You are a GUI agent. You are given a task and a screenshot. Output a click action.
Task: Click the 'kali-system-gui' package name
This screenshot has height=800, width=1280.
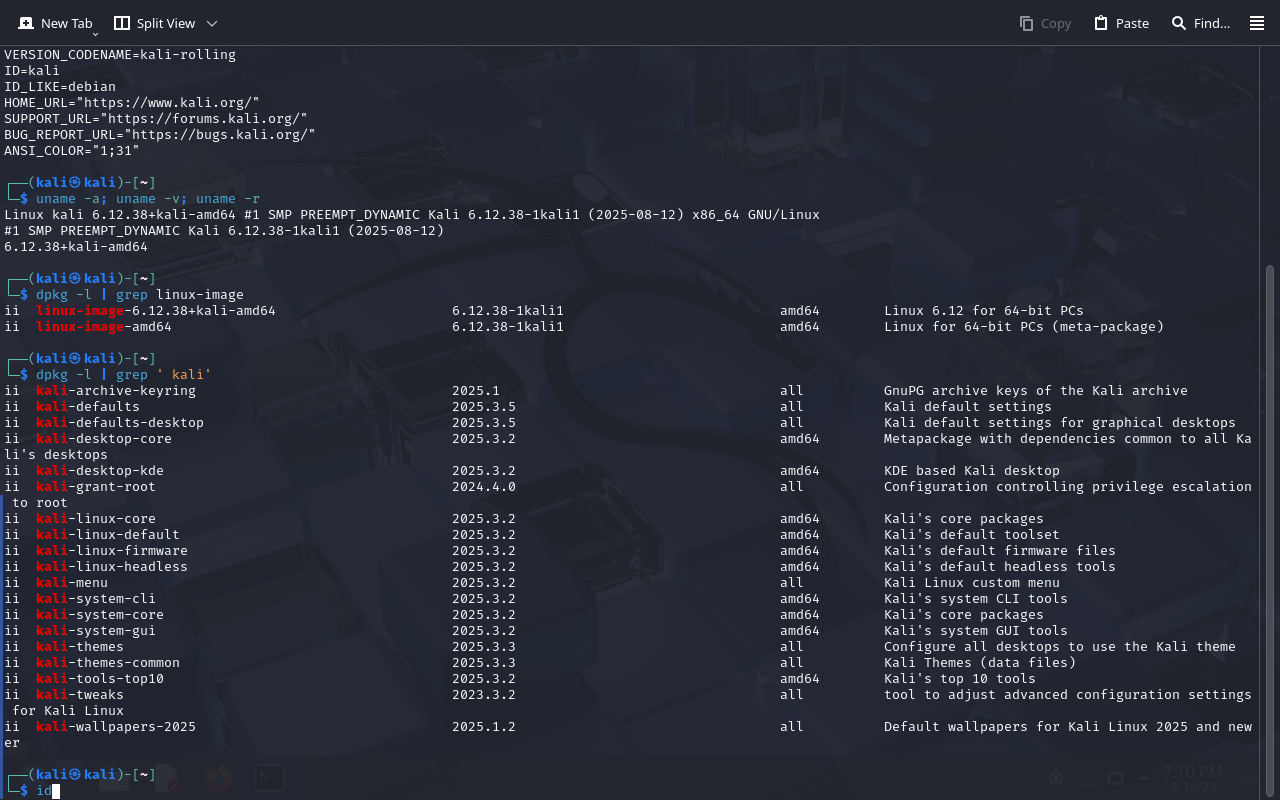click(x=96, y=631)
